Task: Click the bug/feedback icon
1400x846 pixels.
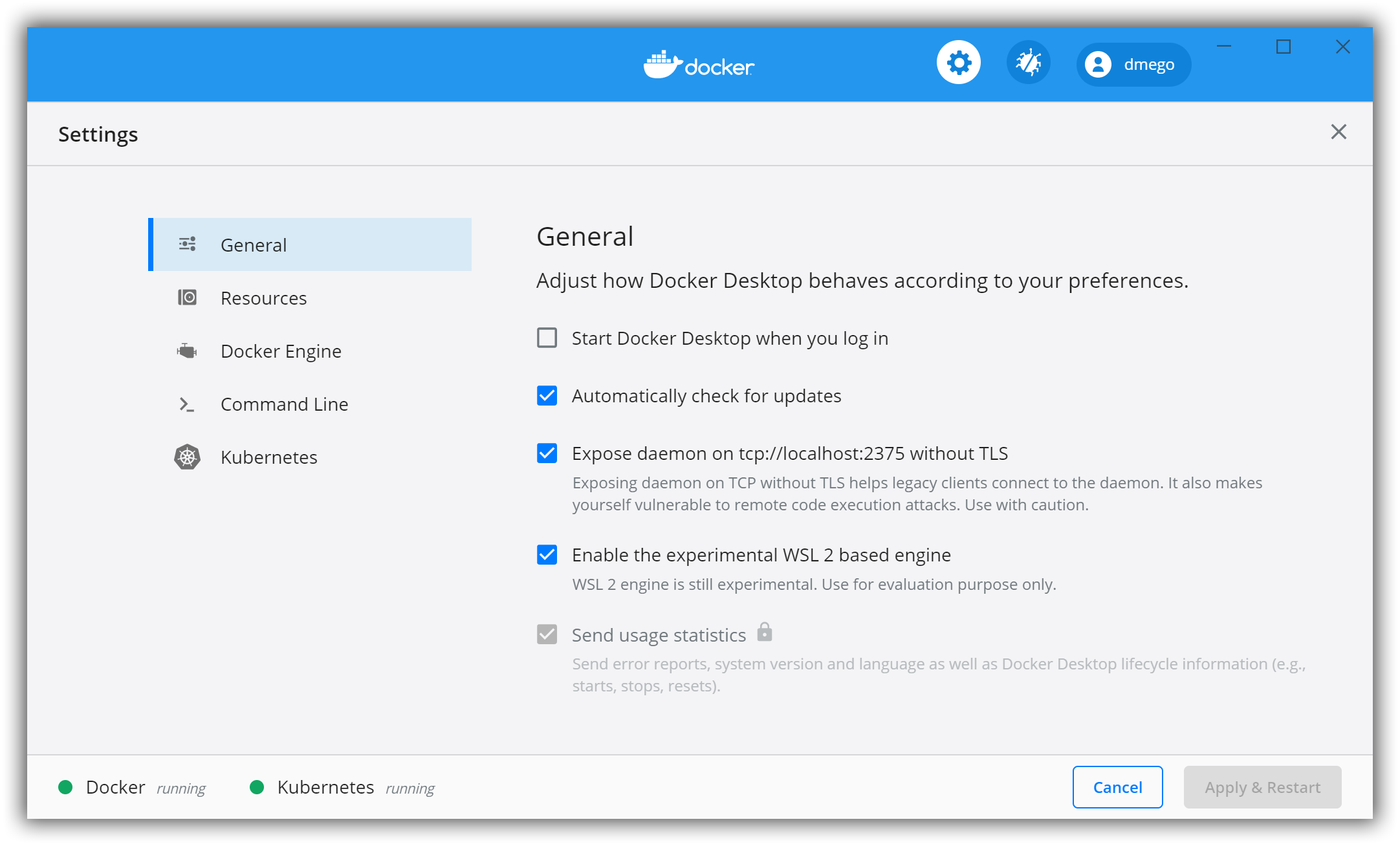Action: coord(1029,64)
